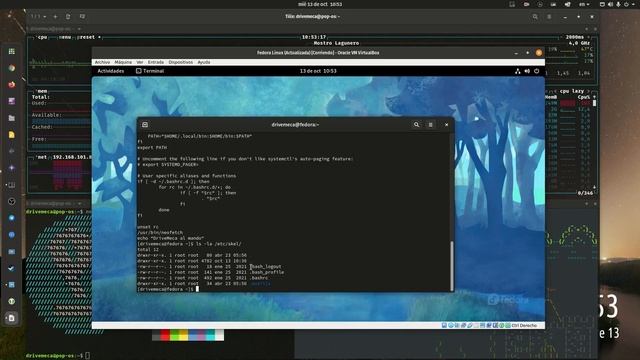The width and height of the screenshot is (640, 360).
Task: Click the microphone icon in top panel
Action: point(618,4)
